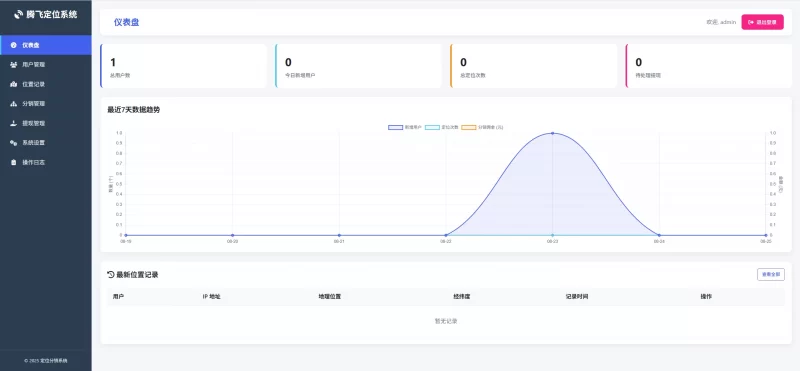Open 分销管理 in the sidebar

pyautogui.click(x=46, y=104)
